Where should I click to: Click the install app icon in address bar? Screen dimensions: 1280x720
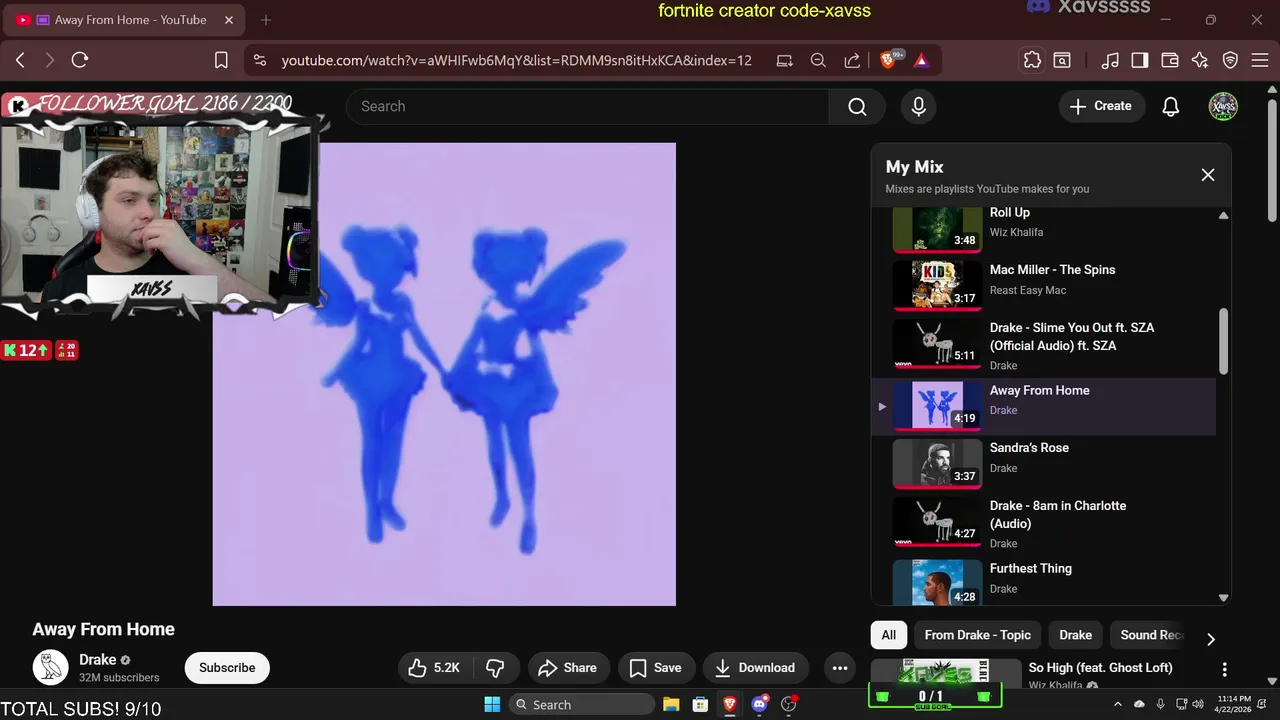click(785, 60)
